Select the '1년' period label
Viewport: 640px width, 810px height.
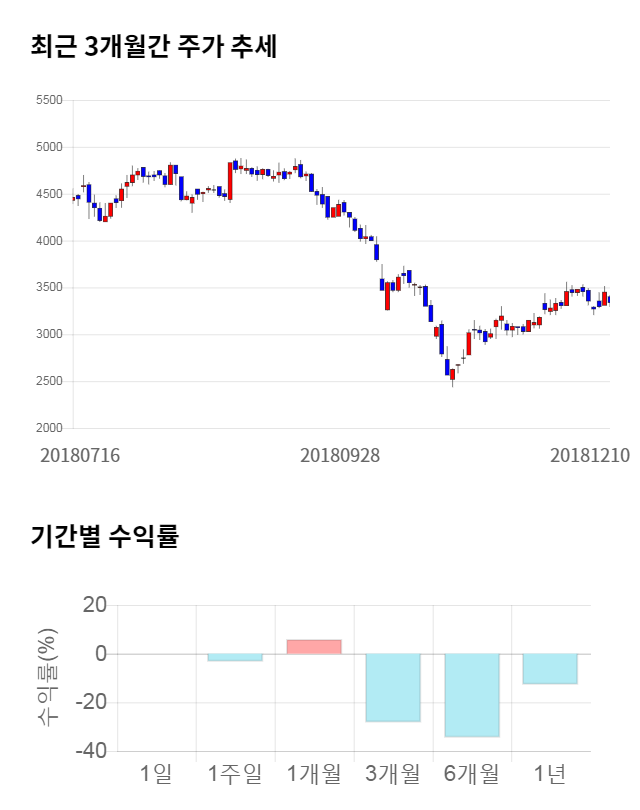pos(550,773)
